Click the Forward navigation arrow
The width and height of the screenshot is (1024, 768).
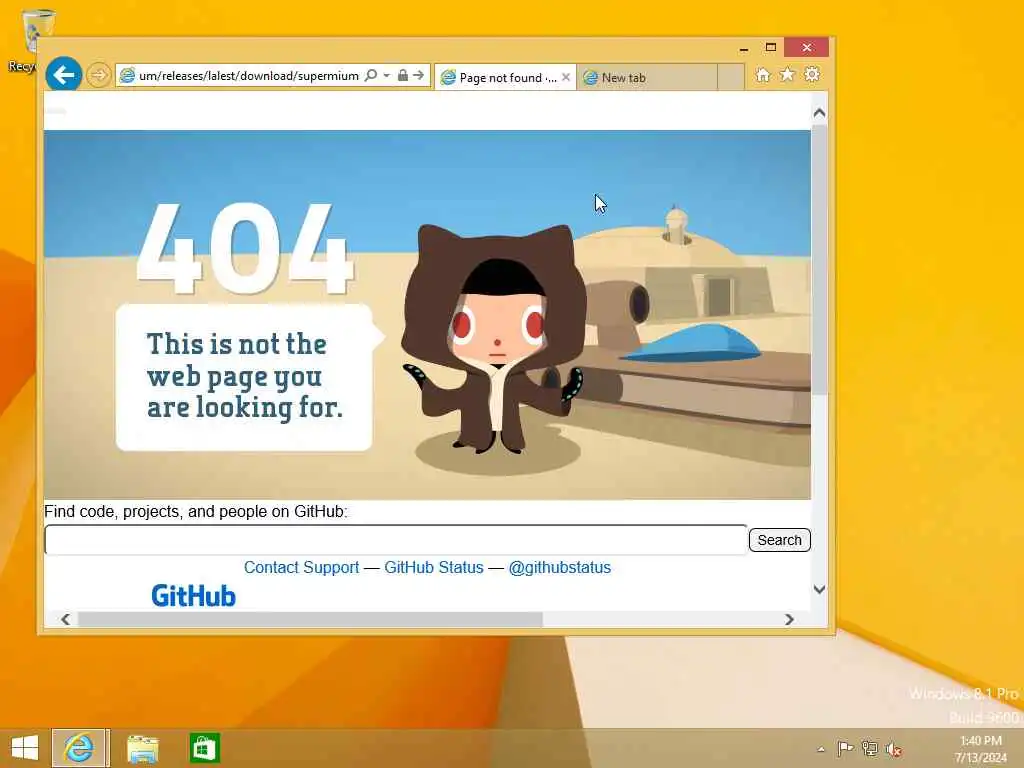[99, 75]
